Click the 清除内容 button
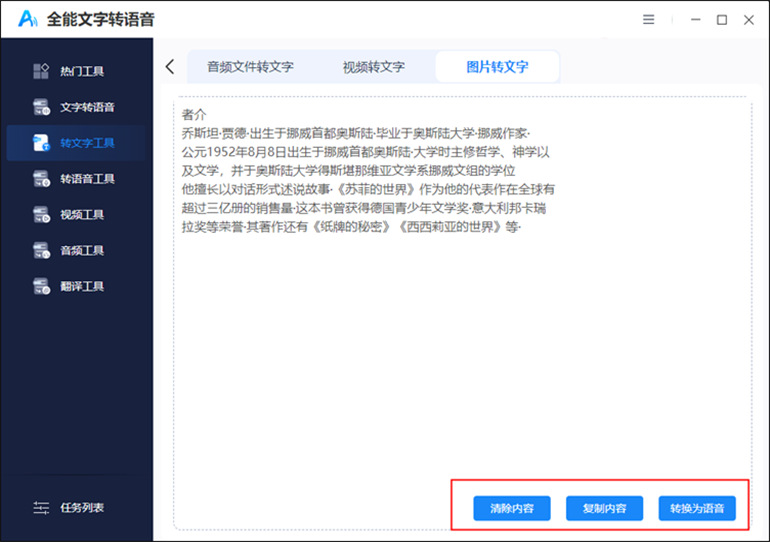This screenshot has height=542, width=770. (x=512, y=508)
